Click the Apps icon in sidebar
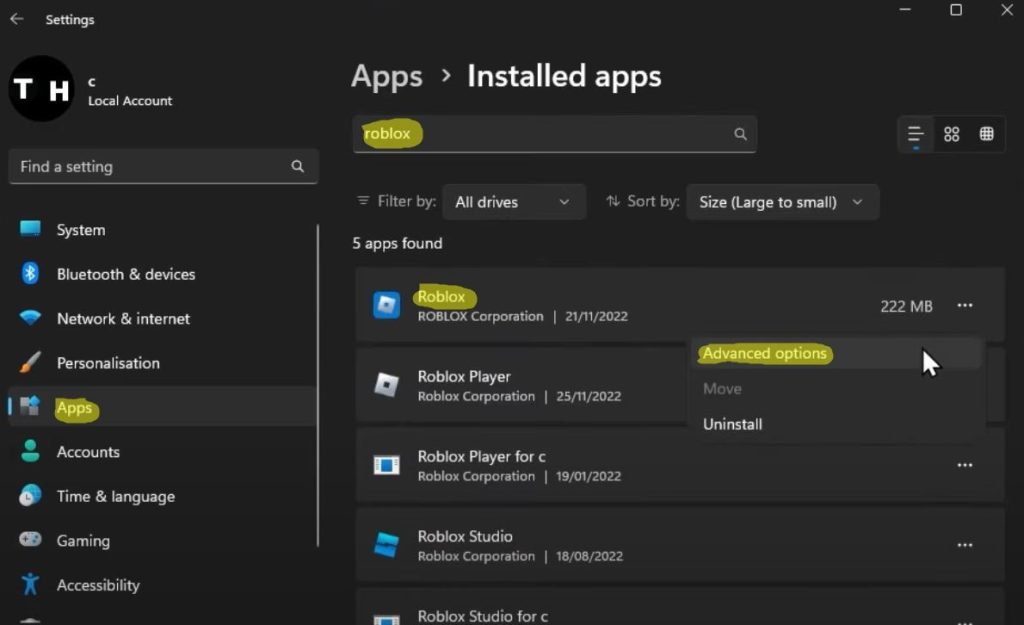 pyautogui.click(x=29, y=406)
